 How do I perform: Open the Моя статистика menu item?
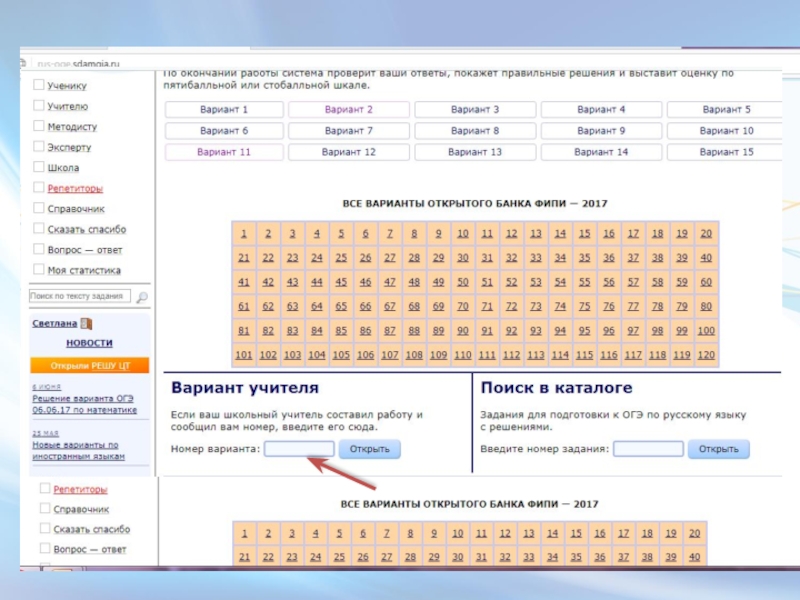click(x=84, y=270)
